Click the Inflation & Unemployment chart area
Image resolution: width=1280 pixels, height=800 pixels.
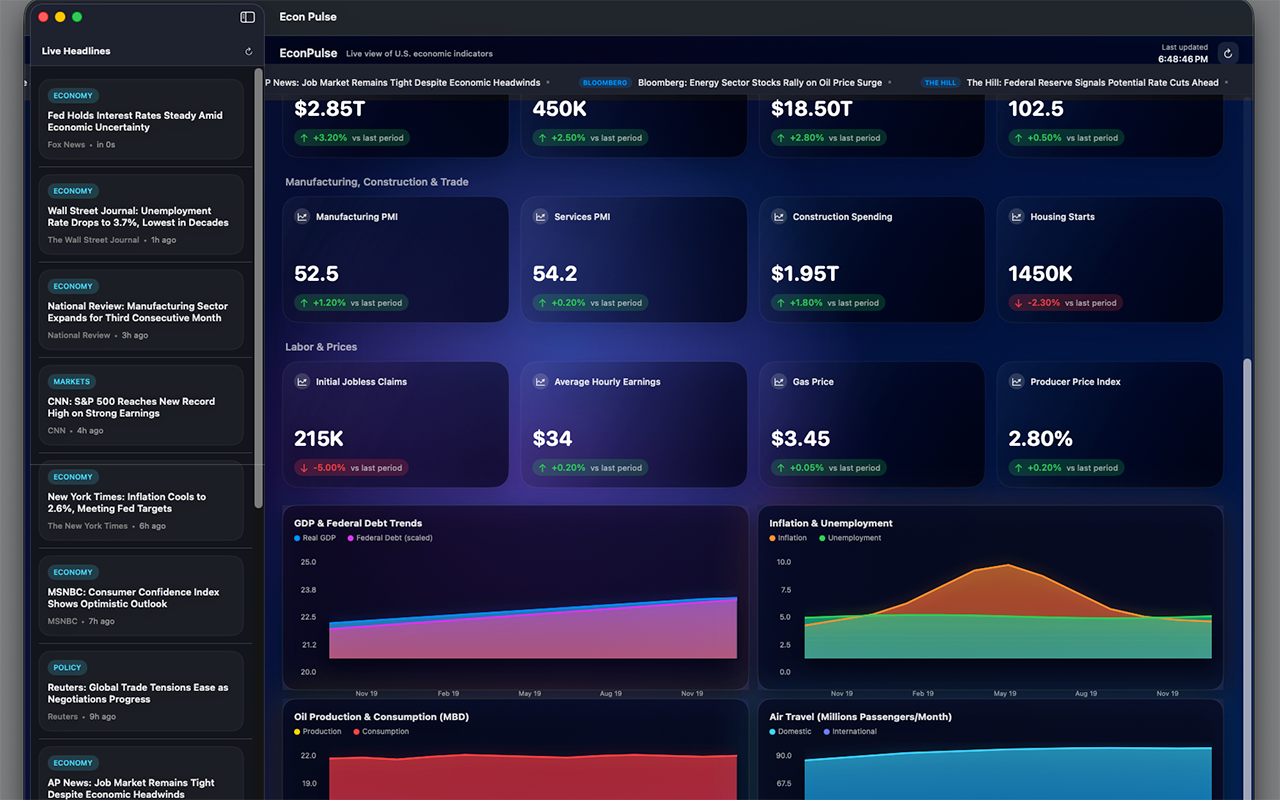(990, 598)
